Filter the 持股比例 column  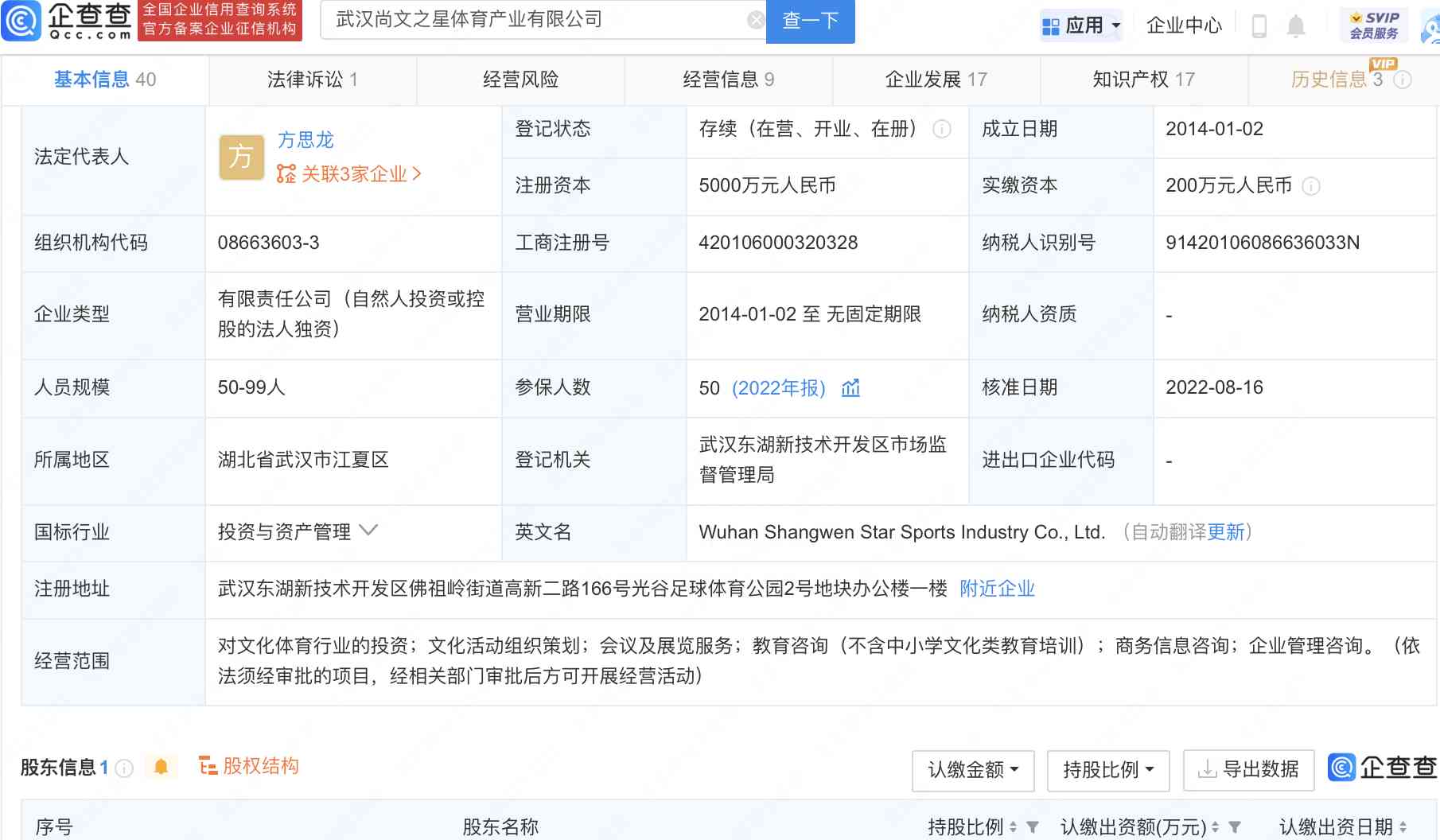click(x=1033, y=827)
